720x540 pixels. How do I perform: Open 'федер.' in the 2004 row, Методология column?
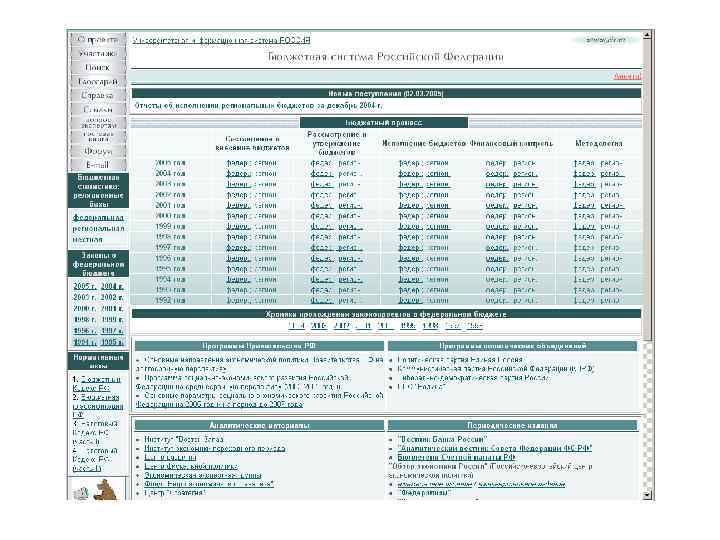[x=584, y=174]
